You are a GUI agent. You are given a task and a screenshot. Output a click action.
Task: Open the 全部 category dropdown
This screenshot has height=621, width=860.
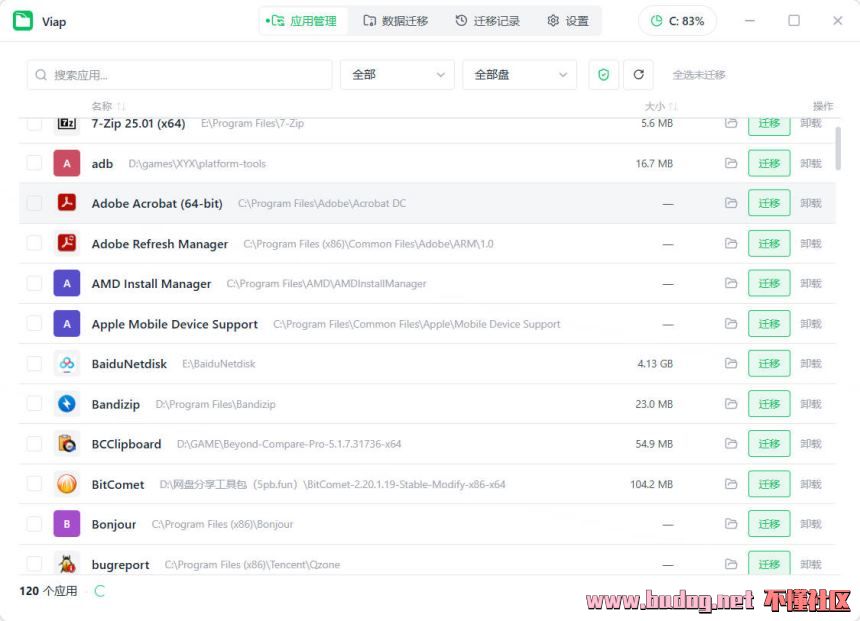click(x=397, y=75)
